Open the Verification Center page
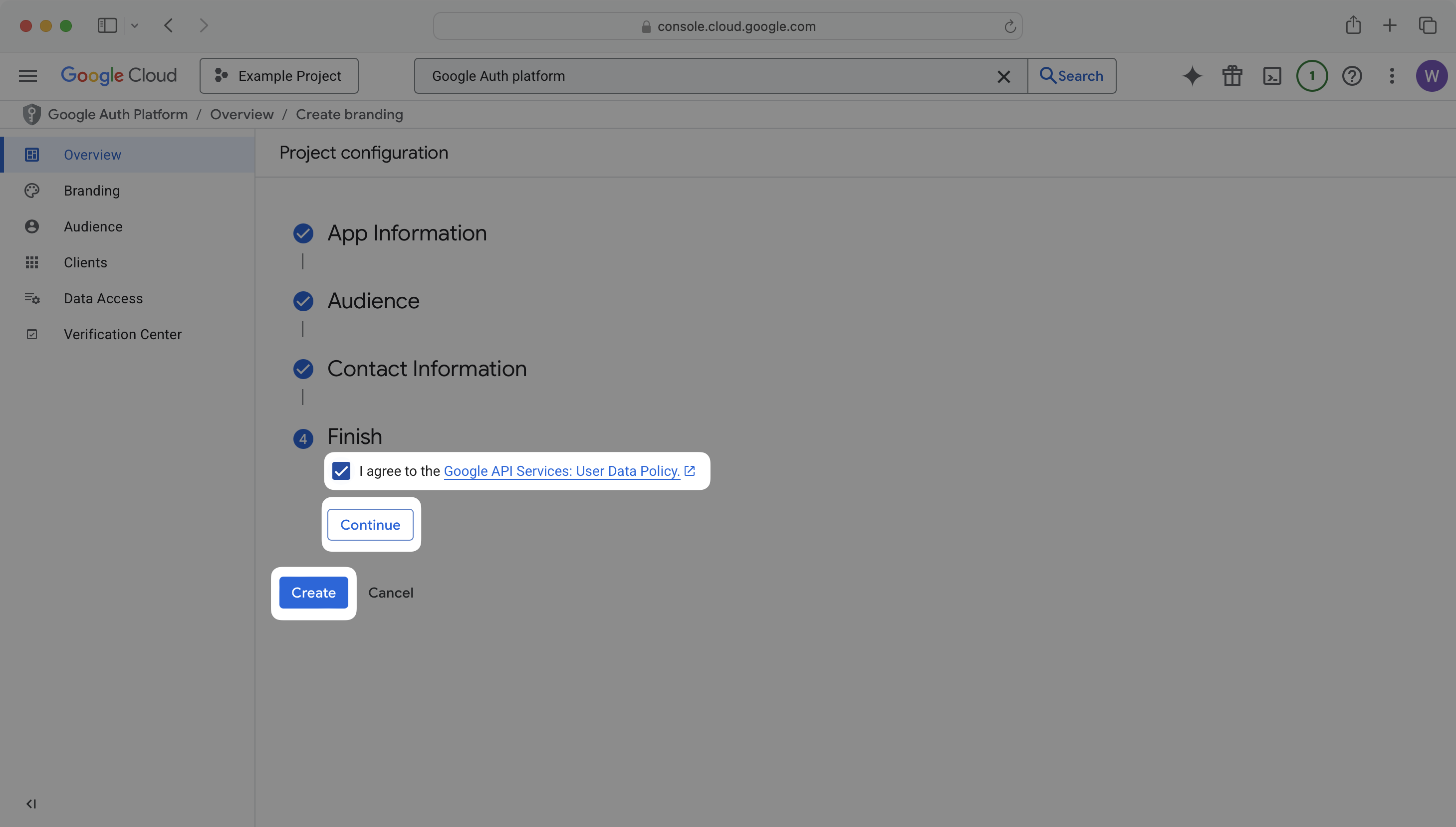This screenshot has height=827, width=1456. click(x=122, y=334)
